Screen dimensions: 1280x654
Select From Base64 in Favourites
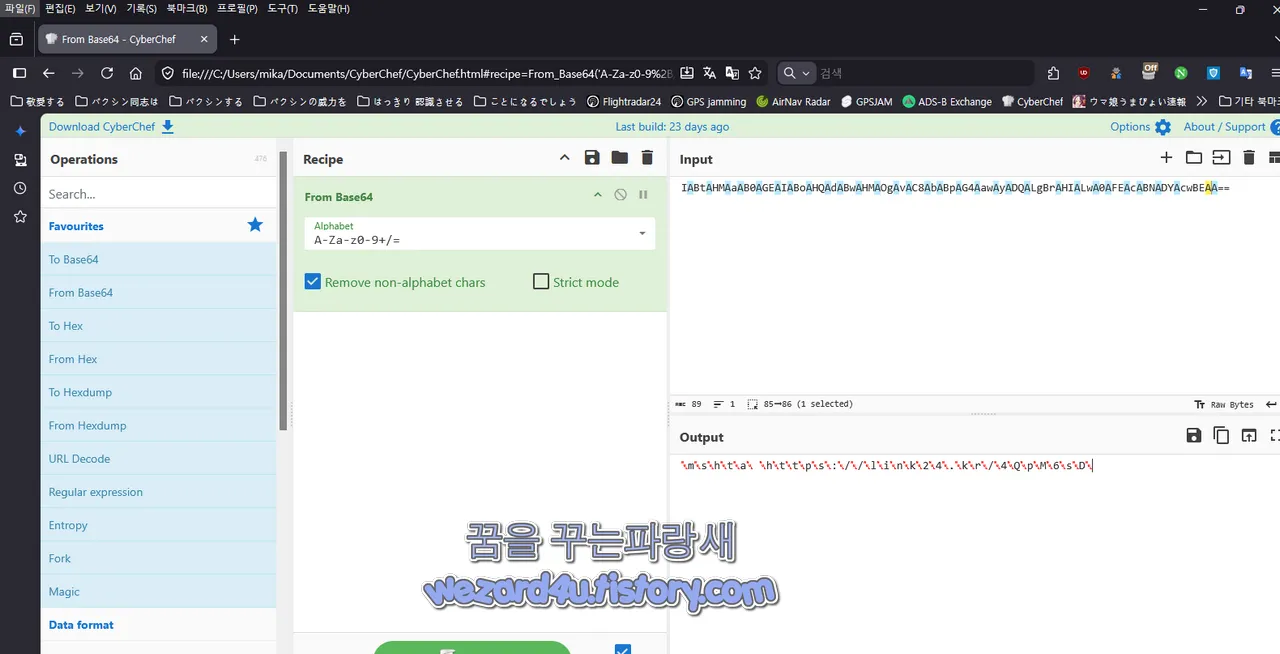tap(158, 292)
